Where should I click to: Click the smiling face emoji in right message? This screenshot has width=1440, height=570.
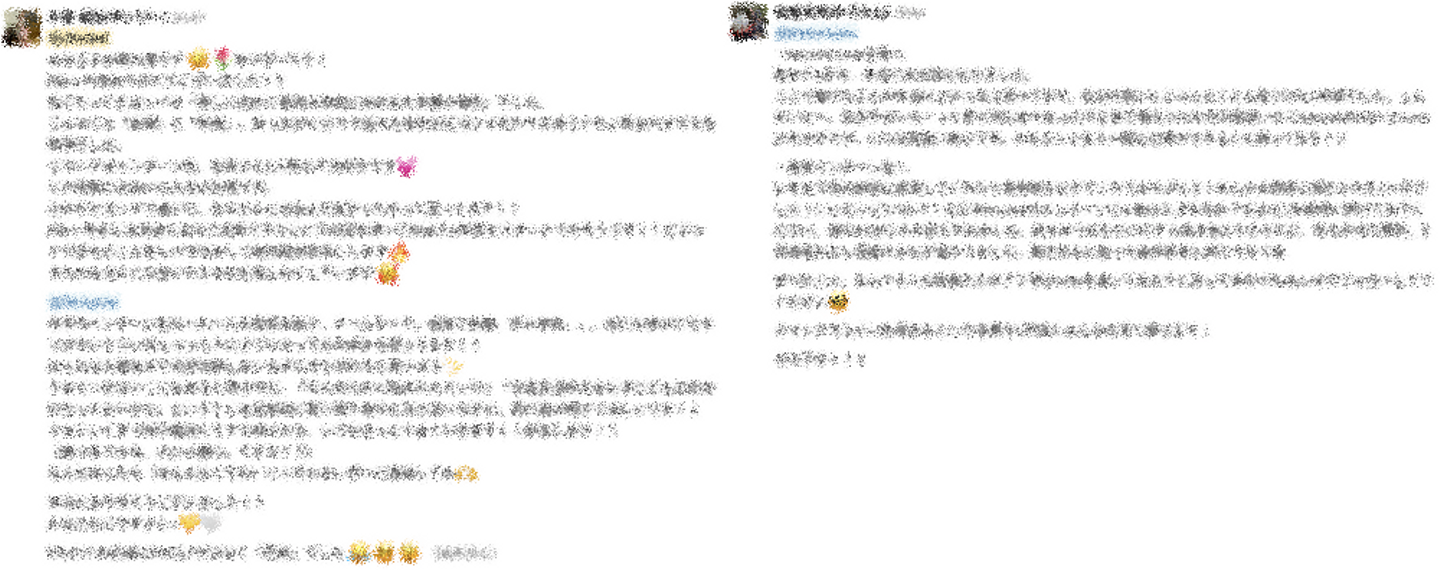coord(837,301)
